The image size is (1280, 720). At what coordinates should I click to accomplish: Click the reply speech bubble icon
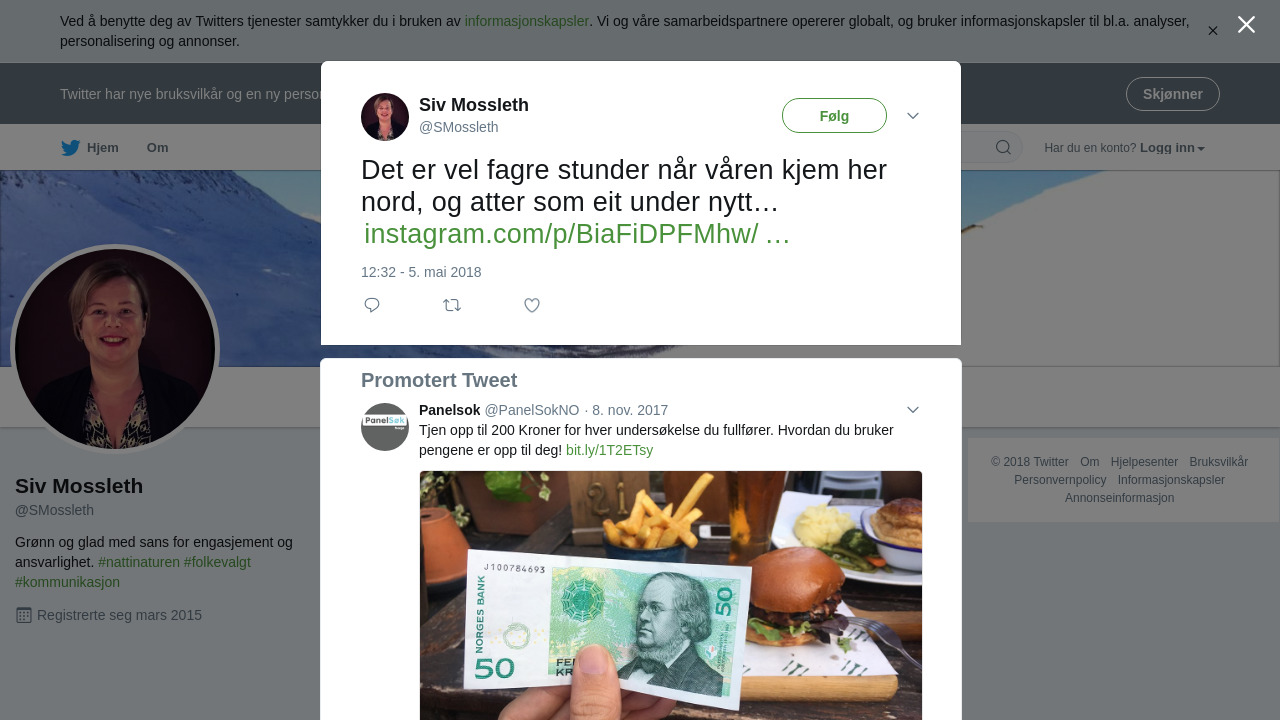(372, 305)
